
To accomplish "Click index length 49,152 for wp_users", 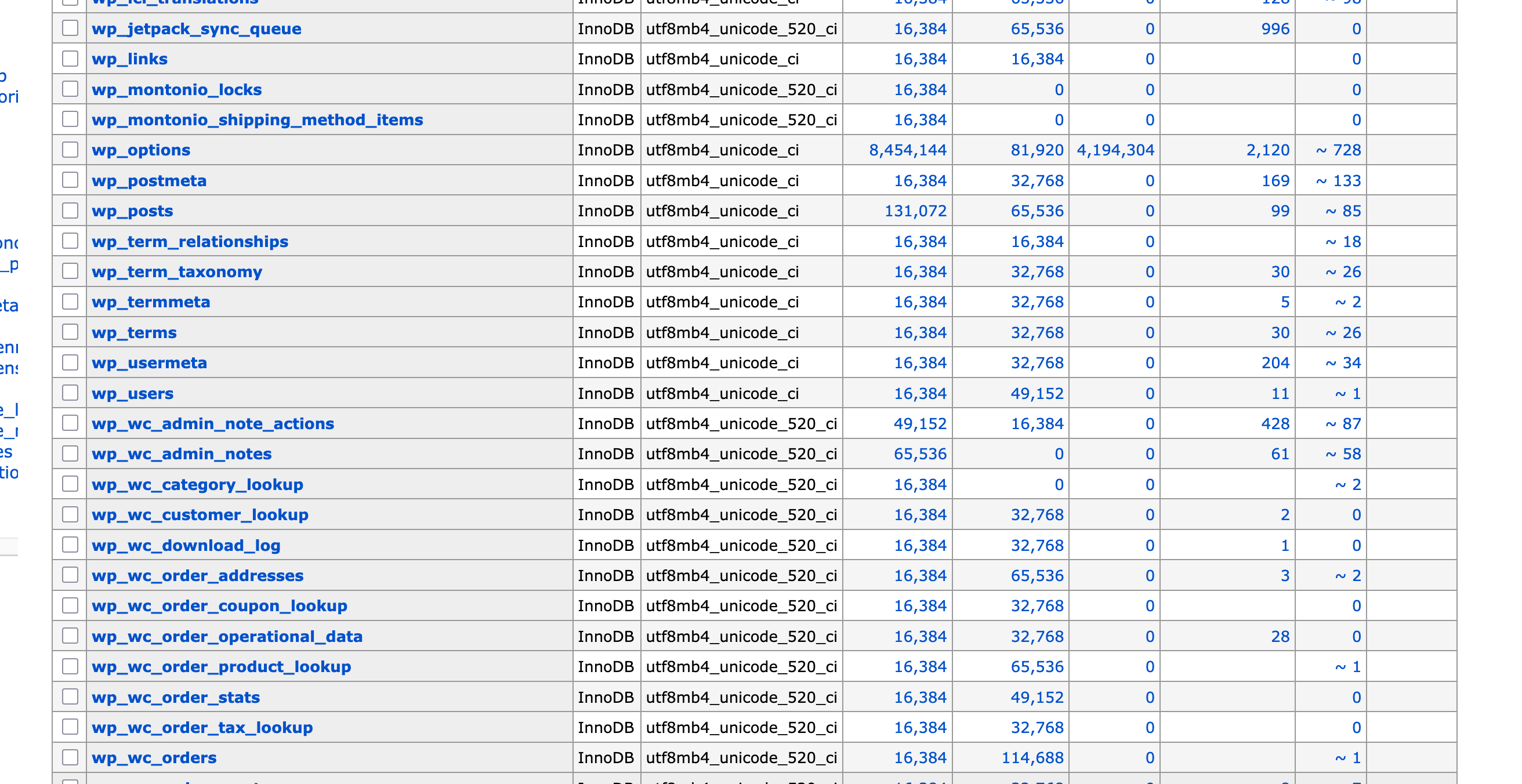I will coord(1037,394).
